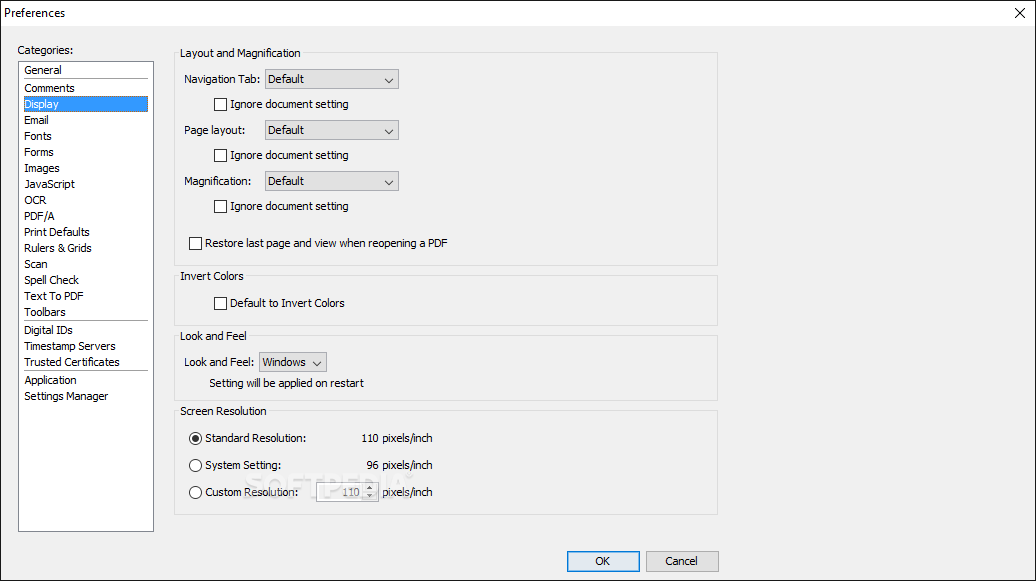Select the Application category
1036x581 pixels.
tap(50, 380)
